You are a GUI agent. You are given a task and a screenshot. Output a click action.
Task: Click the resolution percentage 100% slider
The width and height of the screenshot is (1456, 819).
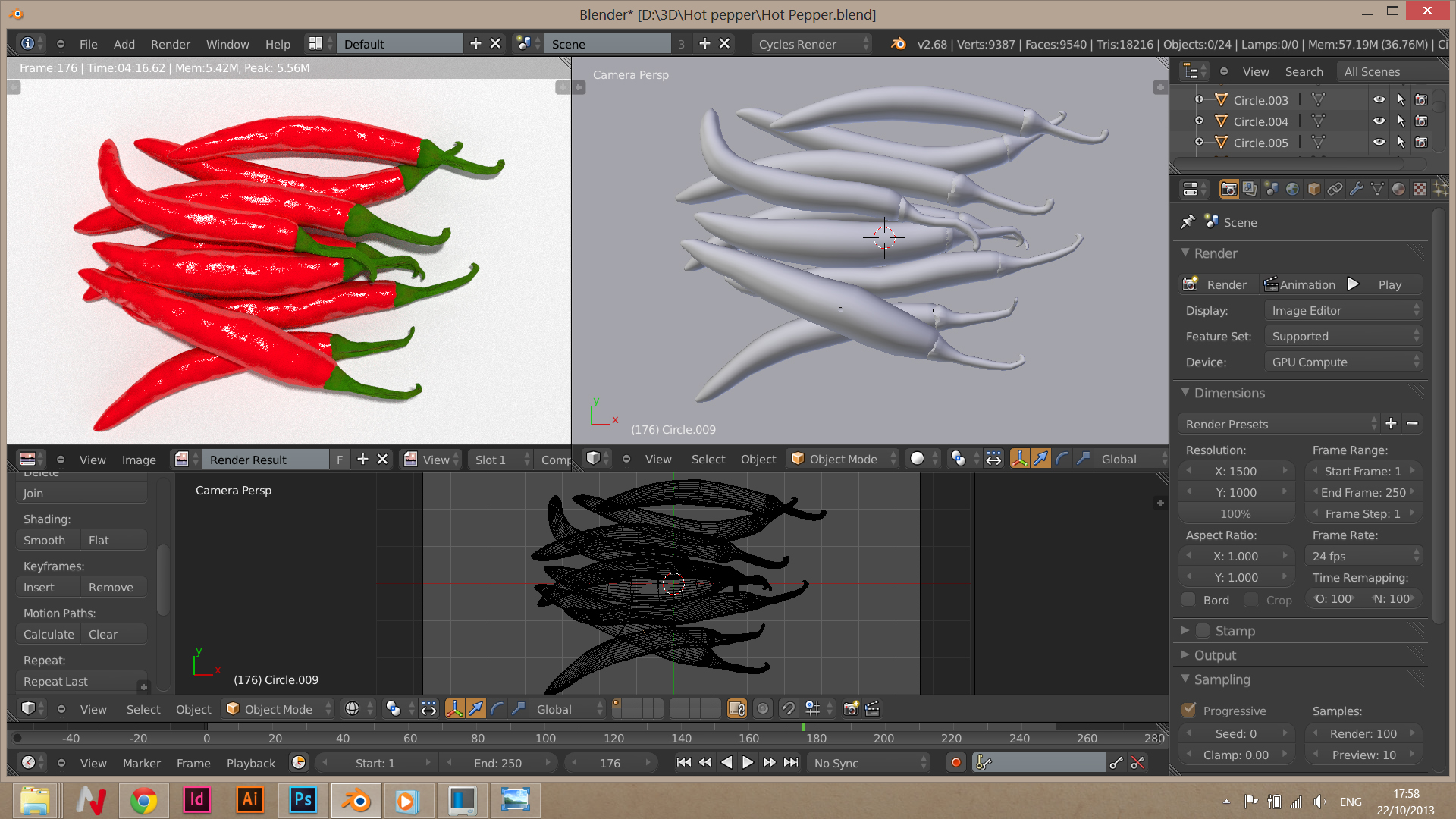[x=1235, y=513]
